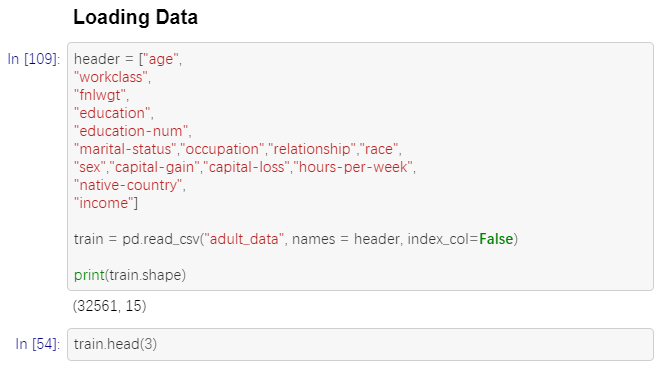This screenshot has width=668, height=366.
Task: Click the "native-country" string line
Action: pos(128,185)
